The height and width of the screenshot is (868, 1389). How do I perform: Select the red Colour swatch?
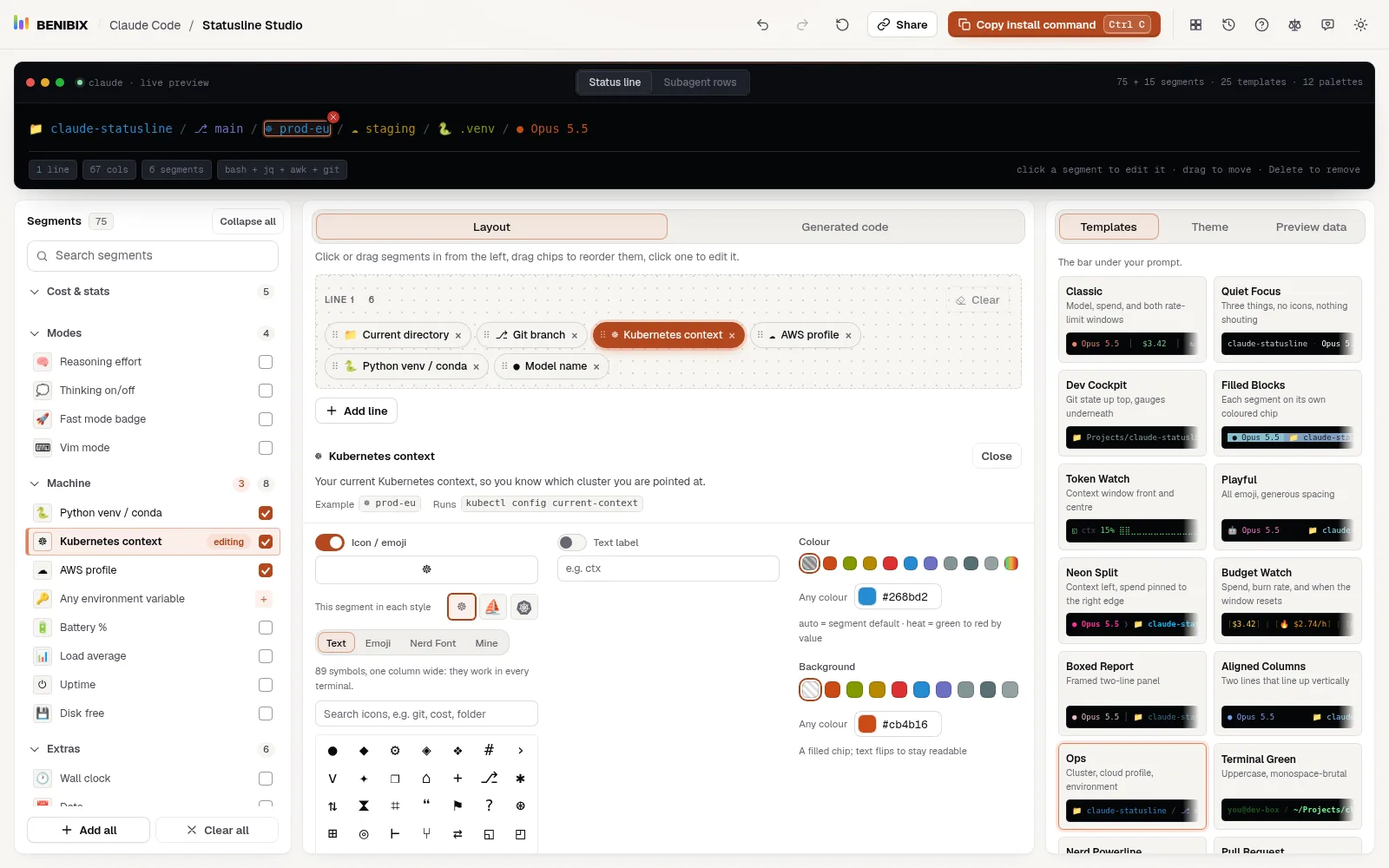[890, 563]
